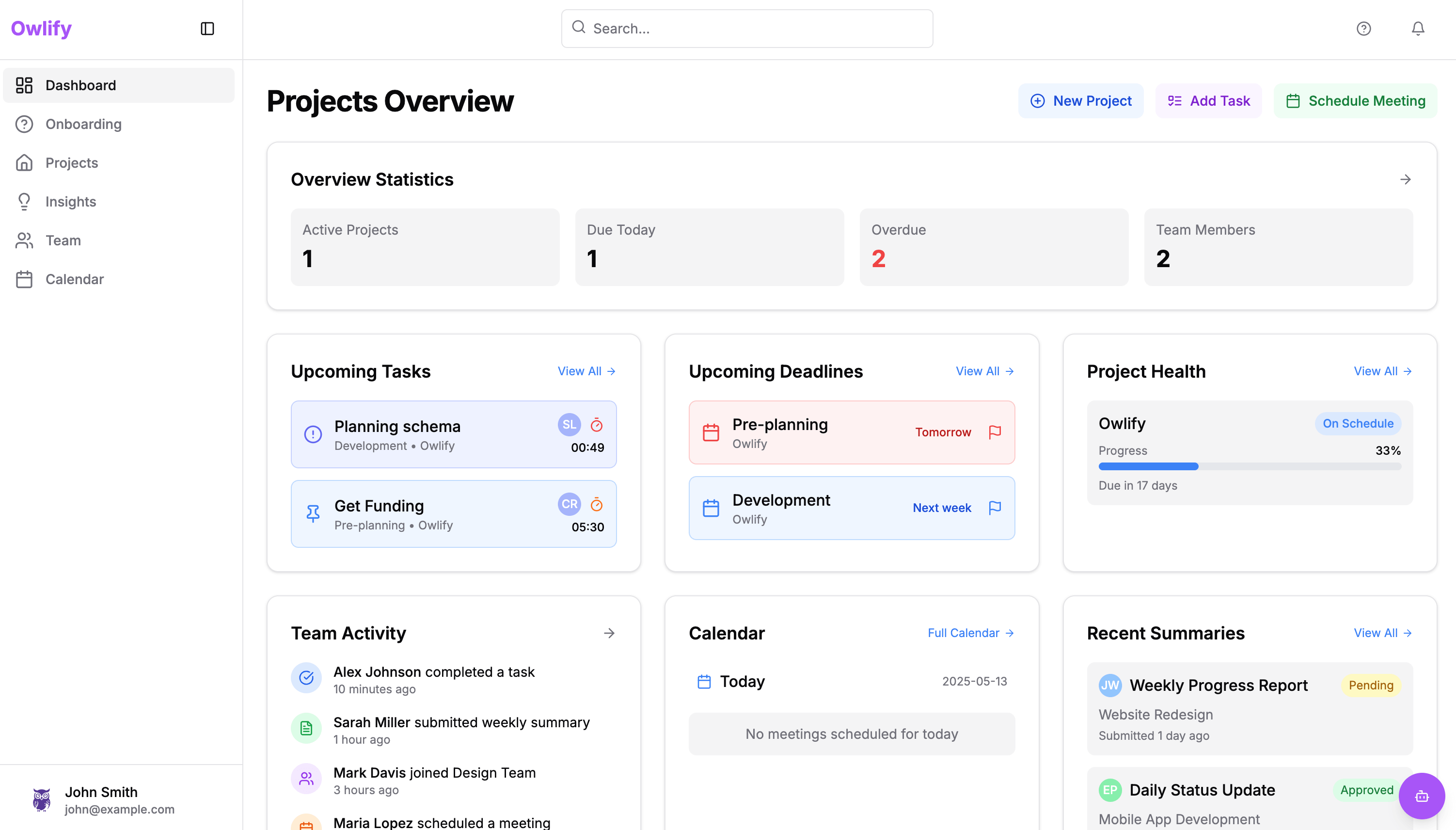This screenshot has width=1456, height=830.
Task: Open the Full Calendar link
Action: (969, 633)
